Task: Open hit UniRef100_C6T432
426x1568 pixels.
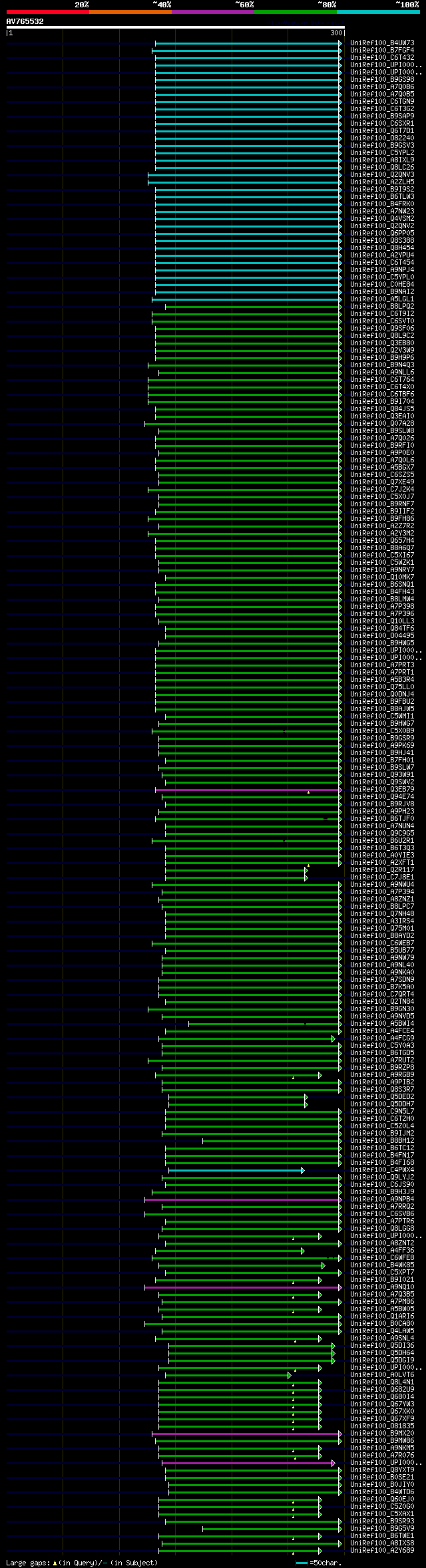Action: coord(382,58)
